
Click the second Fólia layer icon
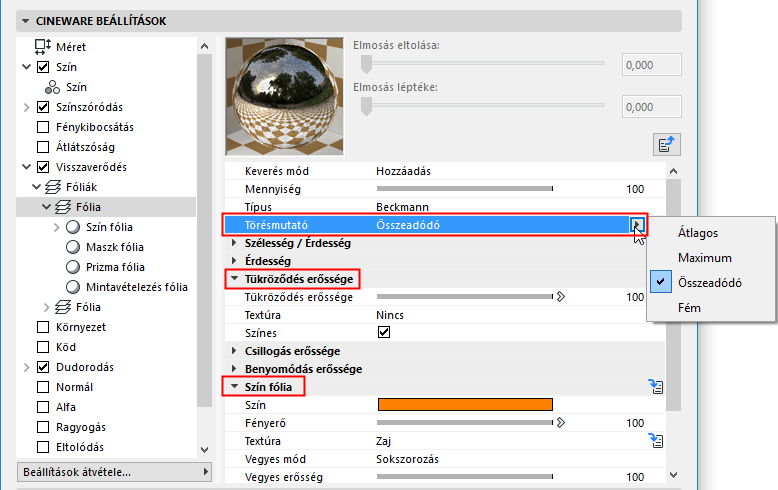point(63,307)
